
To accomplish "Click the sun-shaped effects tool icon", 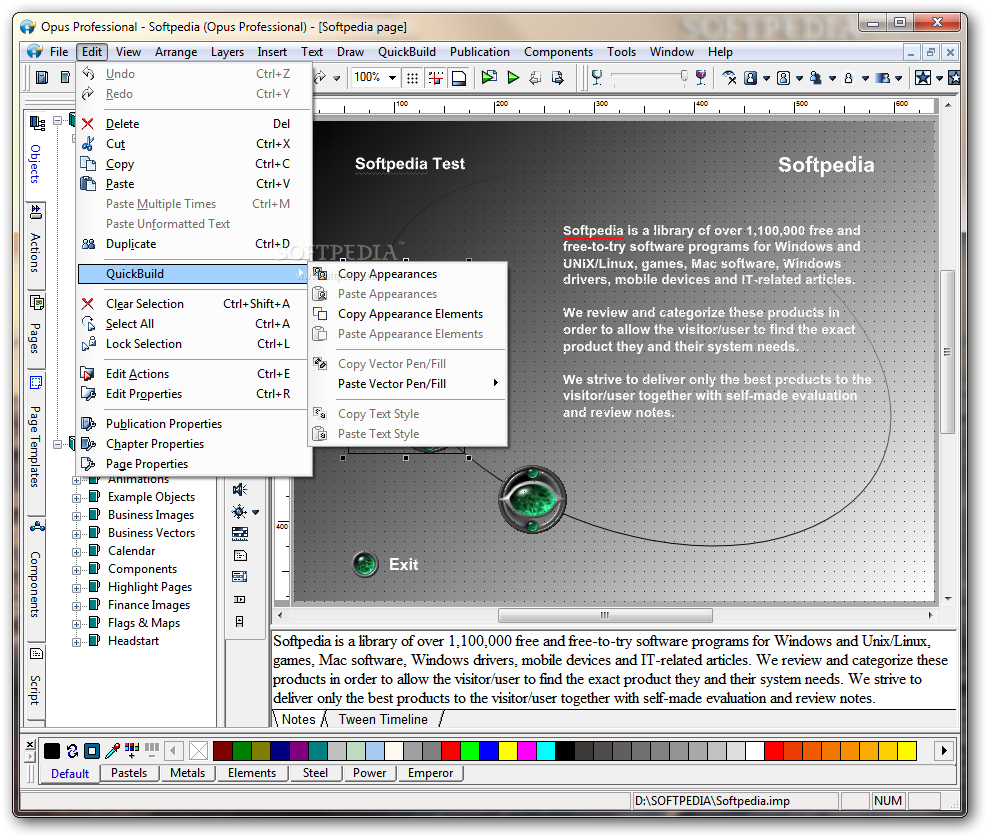I will pos(239,512).
